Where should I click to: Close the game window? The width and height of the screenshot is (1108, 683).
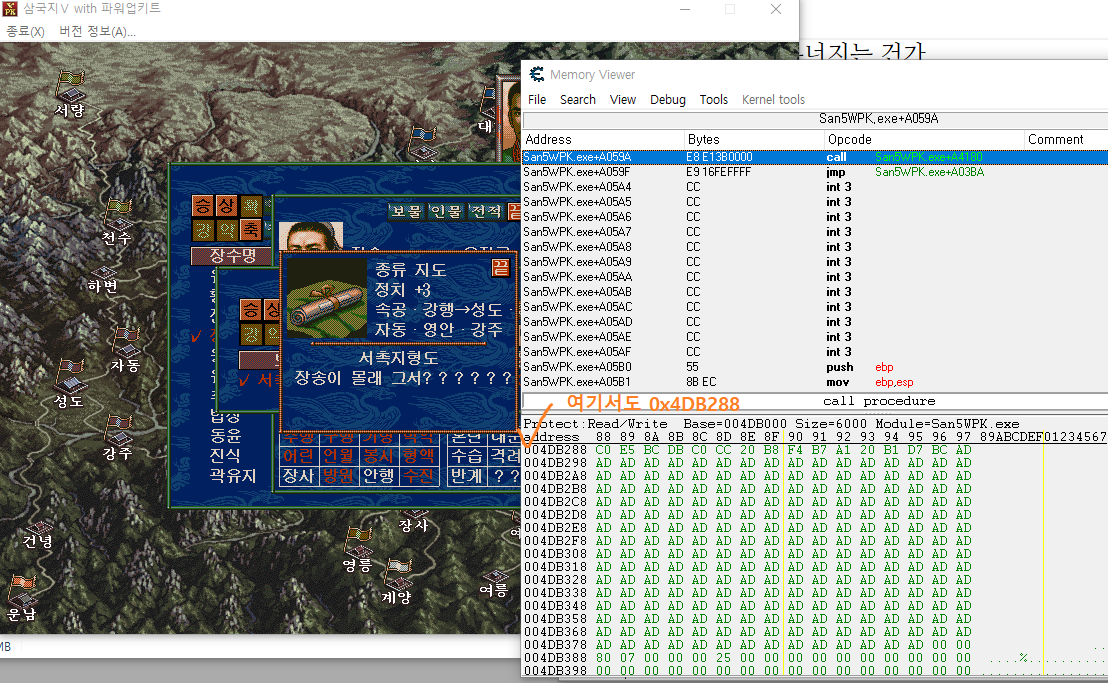click(x=776, y=9)
